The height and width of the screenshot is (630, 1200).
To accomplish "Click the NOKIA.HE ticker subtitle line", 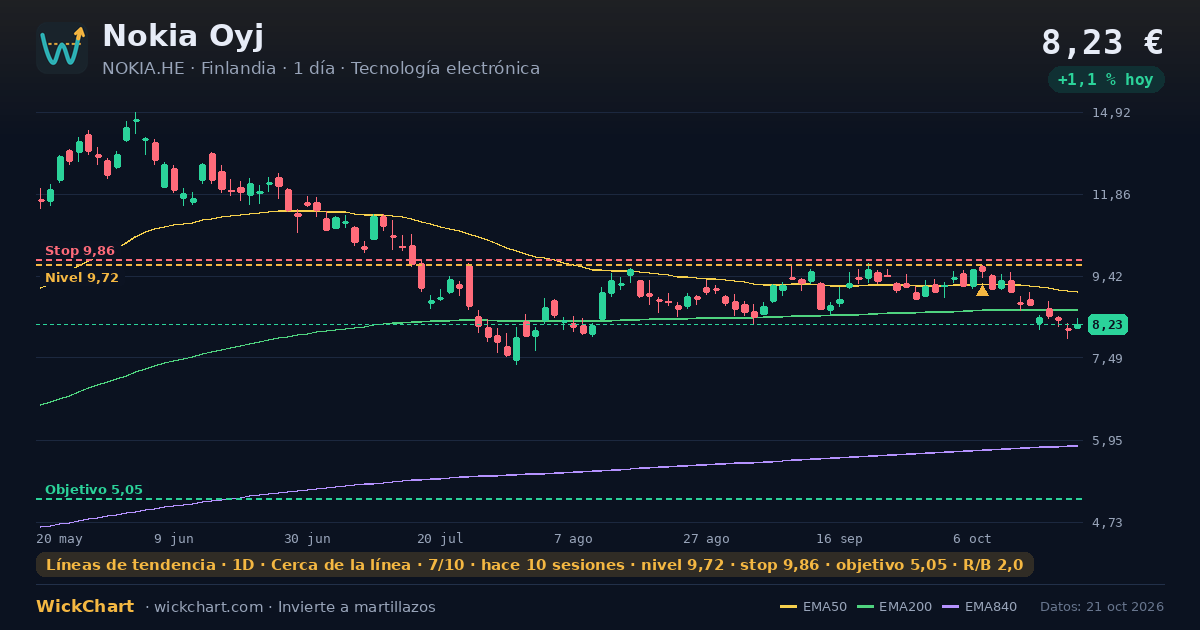I will (321, 69).
